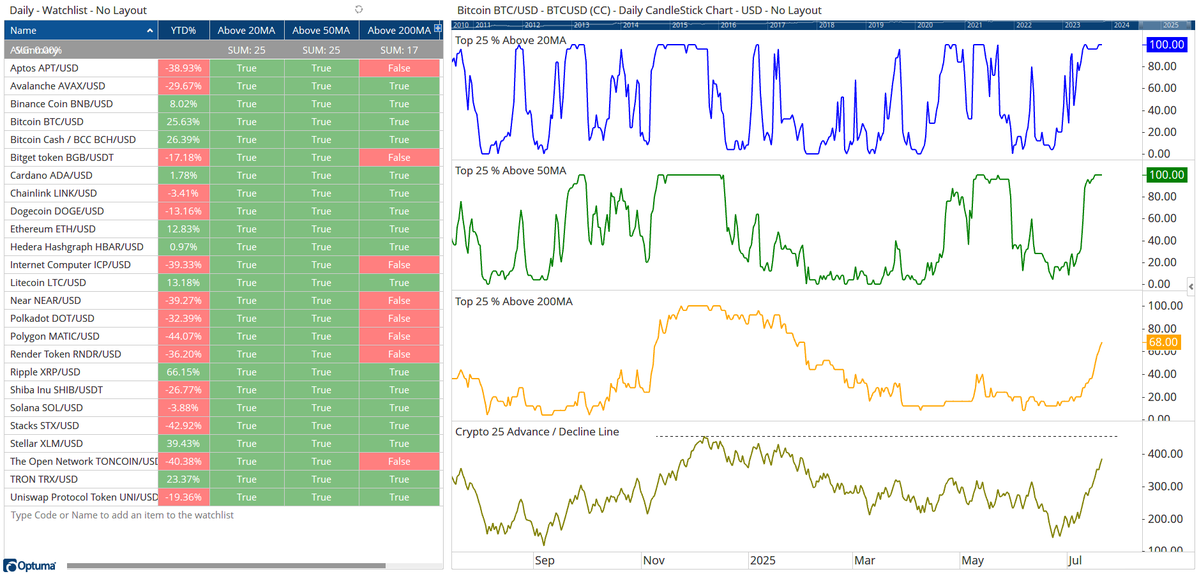Click SUM: 25 under Above 20MA
Viewport: 1199px width, 574px height.
[x=246, y=50]
